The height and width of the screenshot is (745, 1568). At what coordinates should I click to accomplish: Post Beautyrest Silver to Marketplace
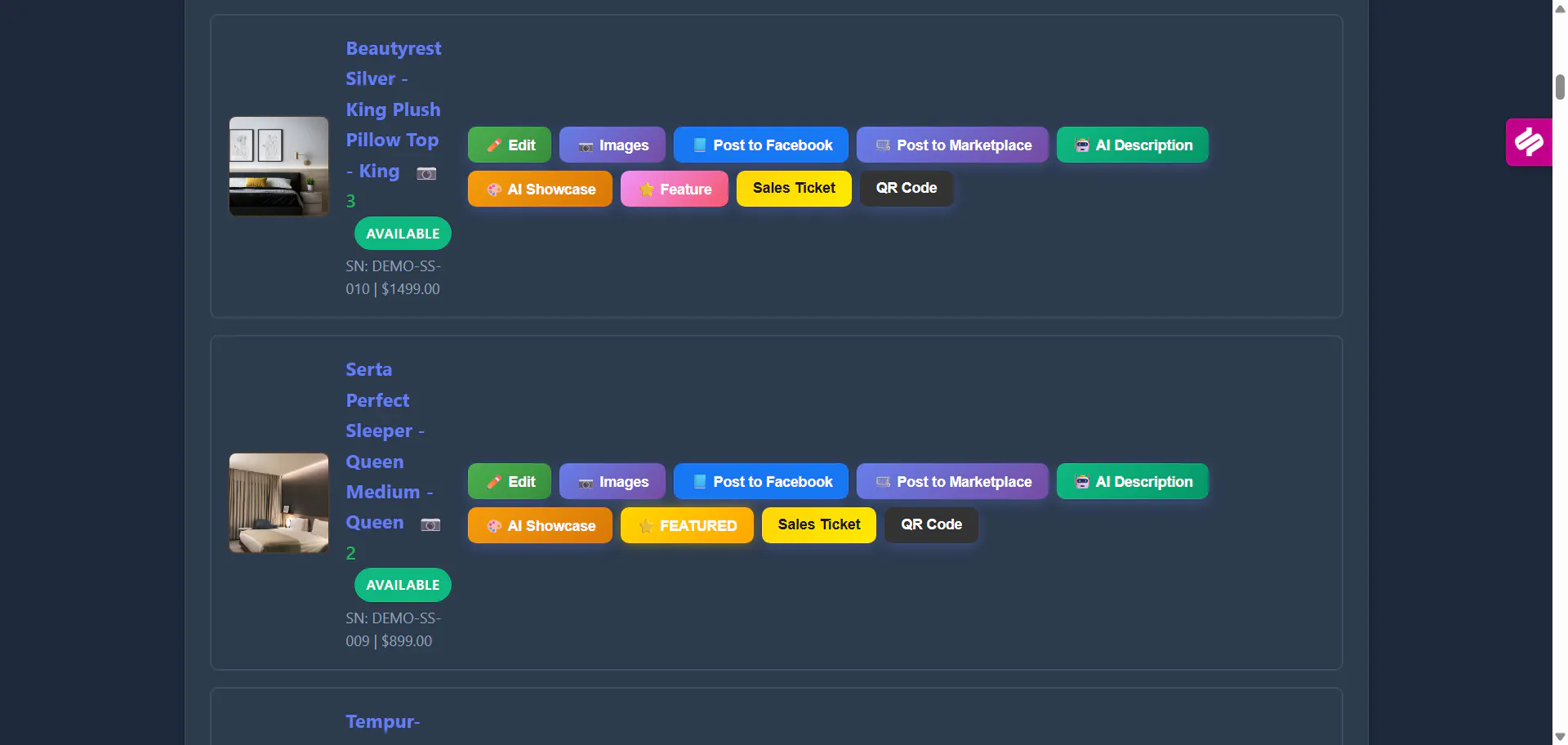[952, 145]
